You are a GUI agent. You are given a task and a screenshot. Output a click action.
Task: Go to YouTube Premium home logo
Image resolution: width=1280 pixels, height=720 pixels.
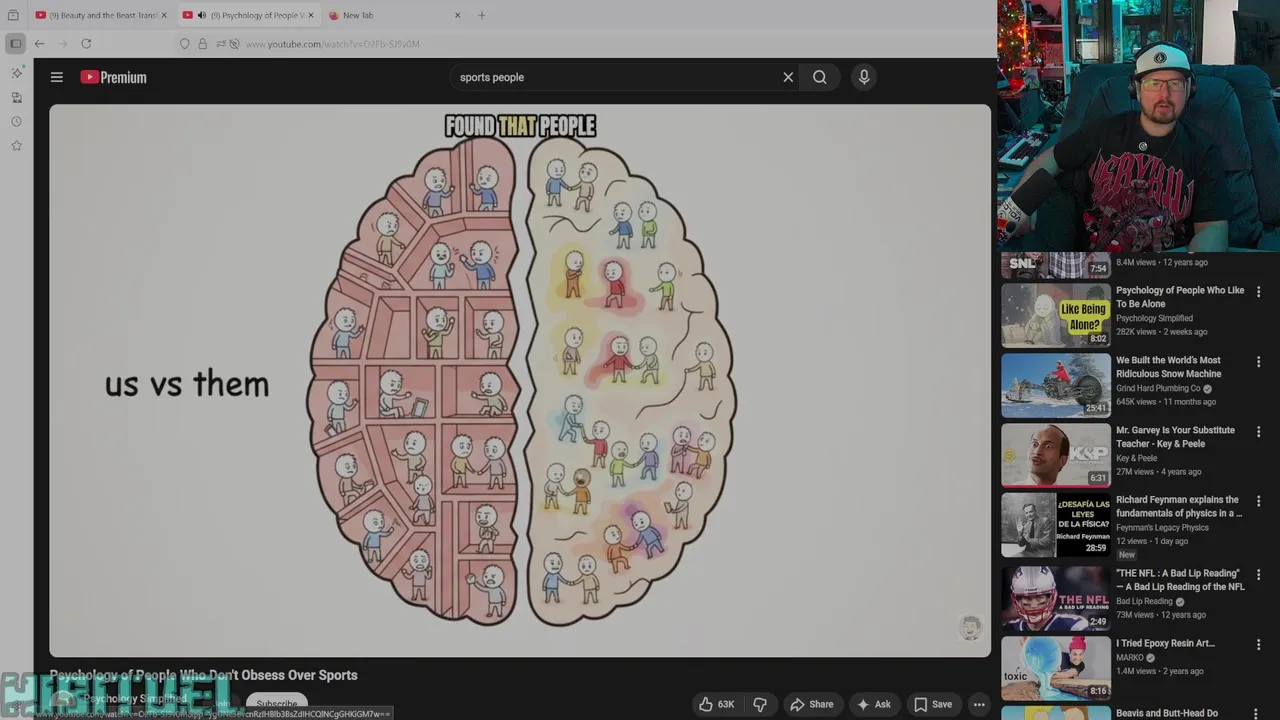[x=113, y=77]
